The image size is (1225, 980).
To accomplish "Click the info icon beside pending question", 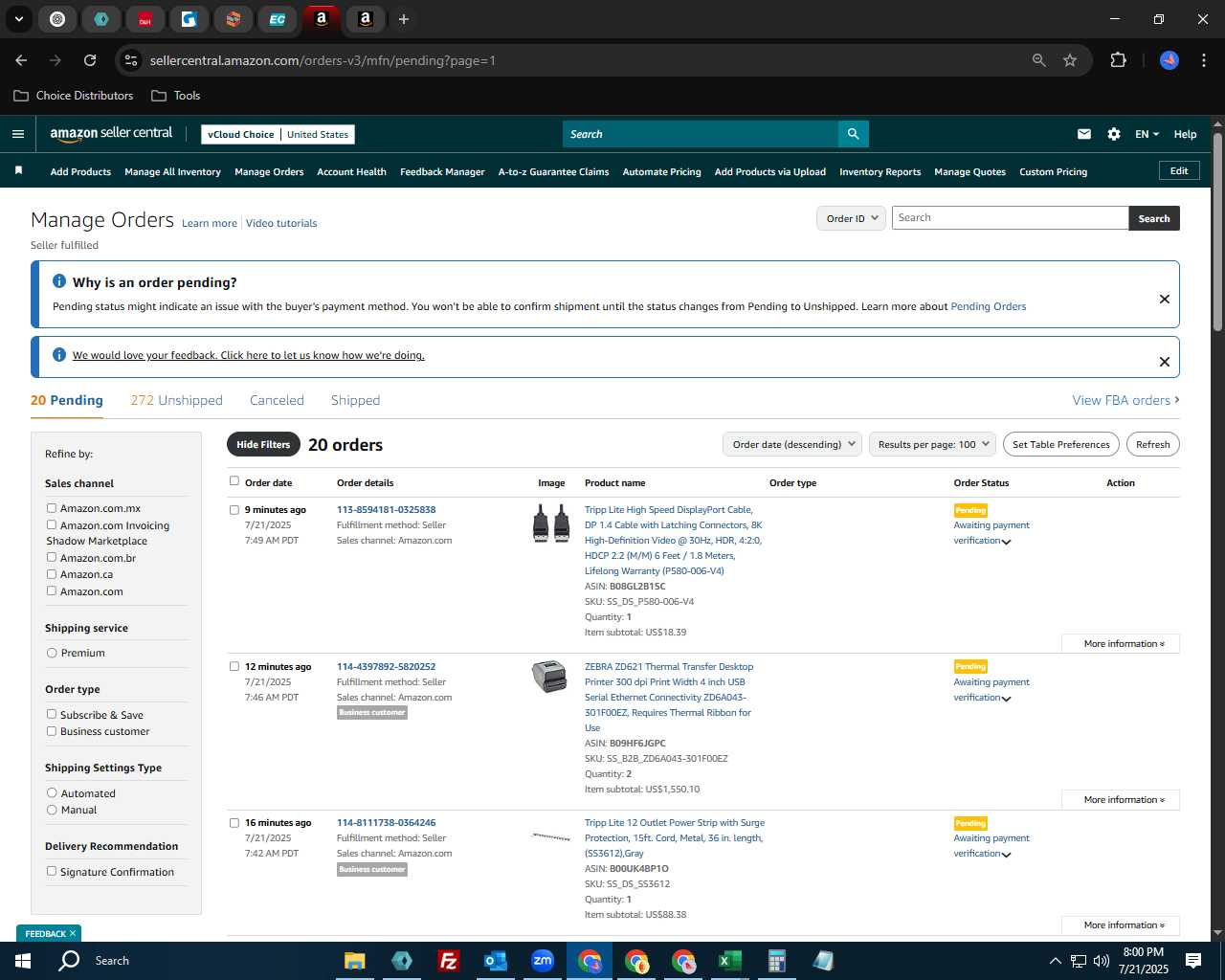I will (x=59, y=281).
